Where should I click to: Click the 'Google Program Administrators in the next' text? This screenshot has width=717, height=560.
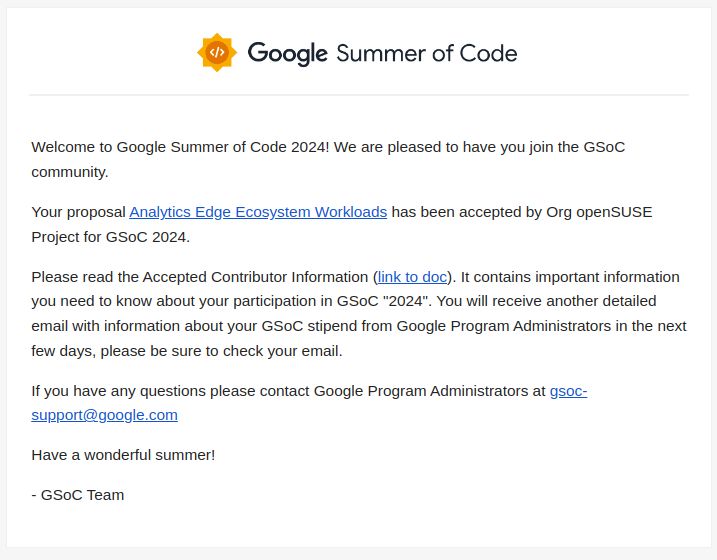coord(541,326)
